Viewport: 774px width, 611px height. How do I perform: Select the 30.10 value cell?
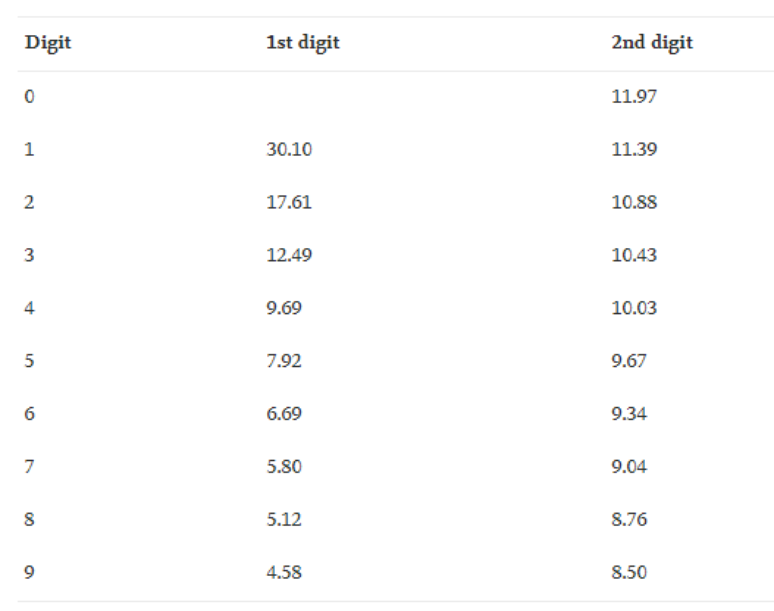click(x=289, y=149)
